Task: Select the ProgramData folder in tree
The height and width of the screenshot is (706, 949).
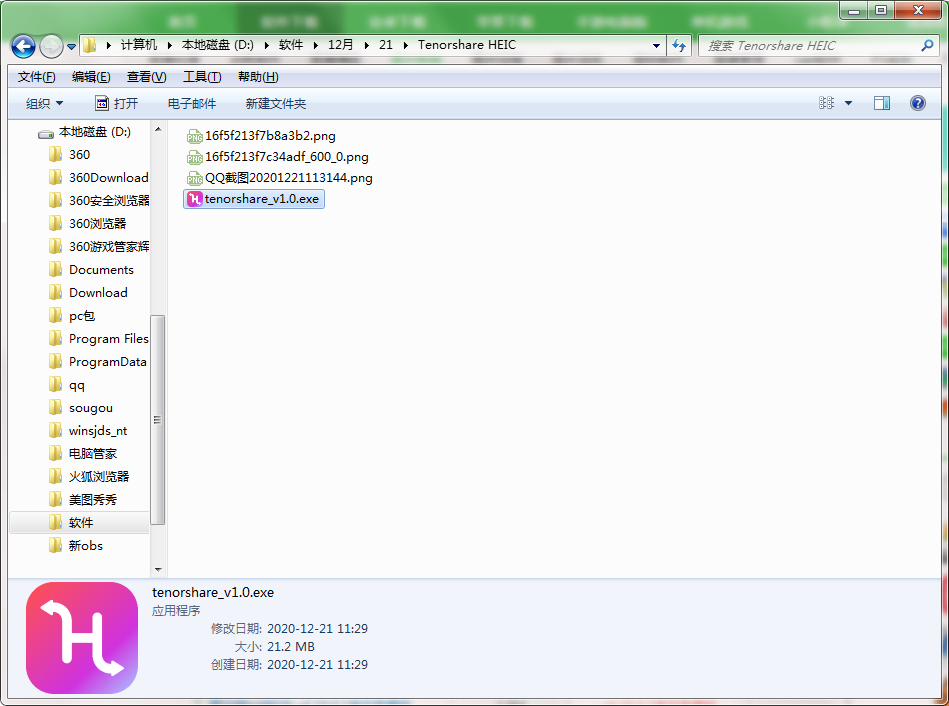Action: (108, 361)
